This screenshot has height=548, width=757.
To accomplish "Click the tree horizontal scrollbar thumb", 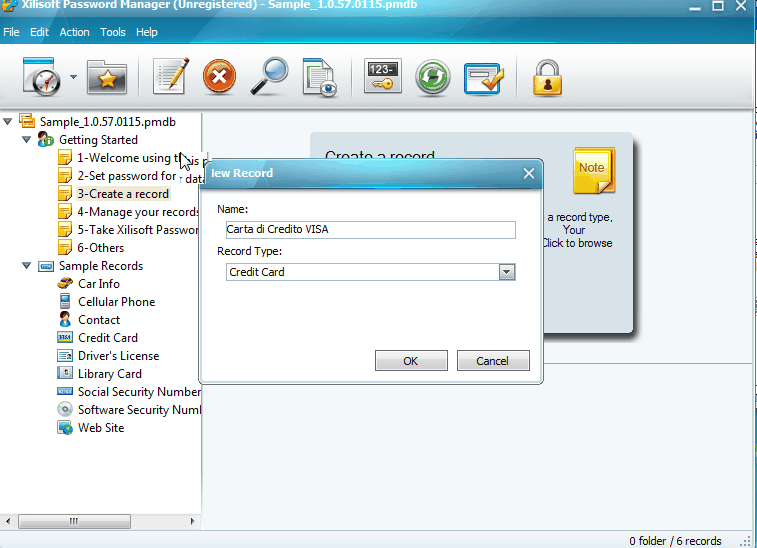I will pyautogui.click(x=74, y=521).
